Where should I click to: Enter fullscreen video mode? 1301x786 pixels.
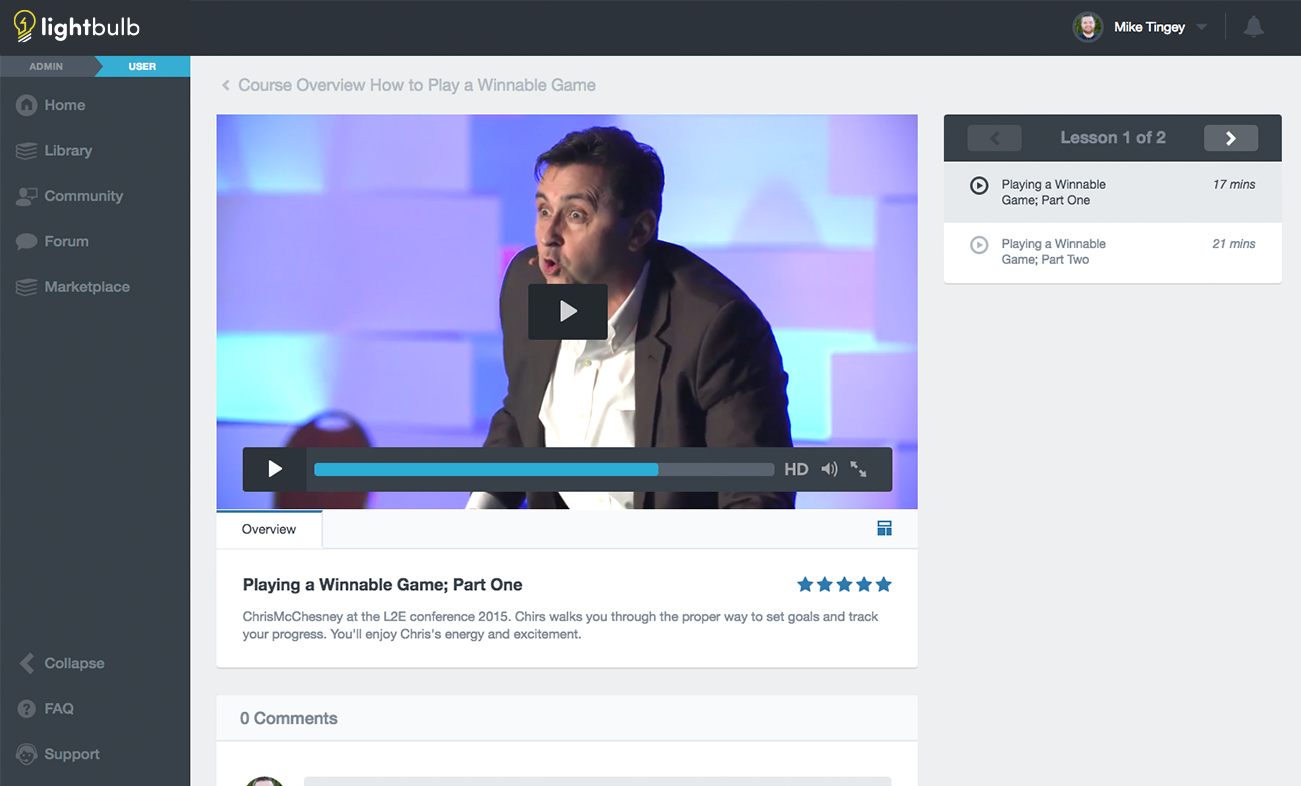[x=858, y=469]
